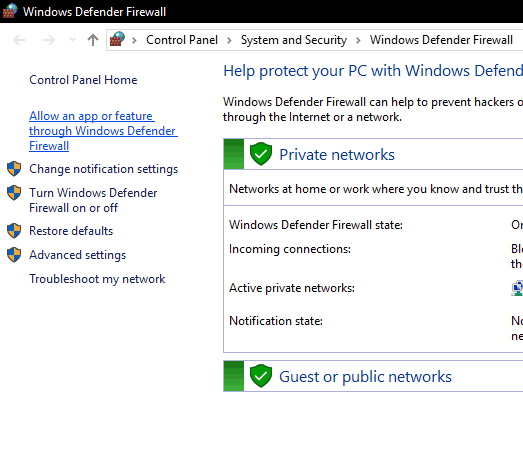Expand the chevron after Control Panel
The width and height of the screenshot is (523, 450).
[229, 41]
